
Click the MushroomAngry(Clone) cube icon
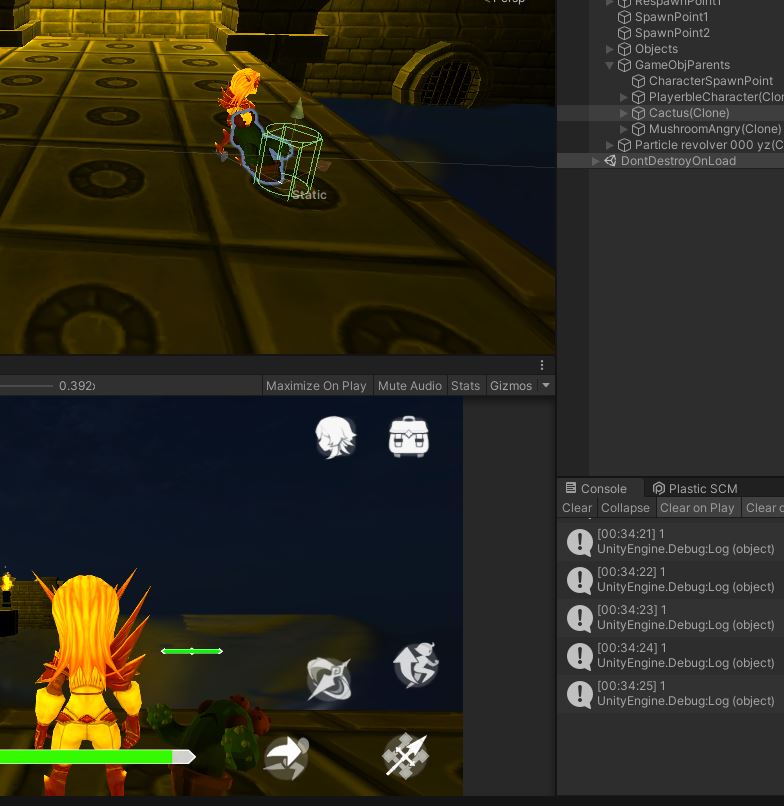pos(638,129)
